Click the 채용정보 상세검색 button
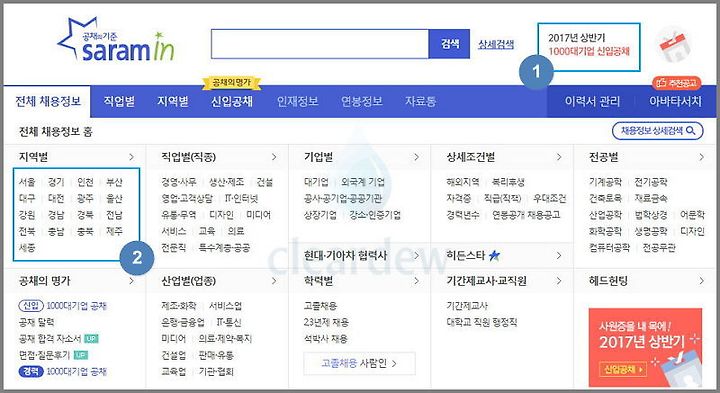The width and height of the screenshot is (720, 393). 658,131
